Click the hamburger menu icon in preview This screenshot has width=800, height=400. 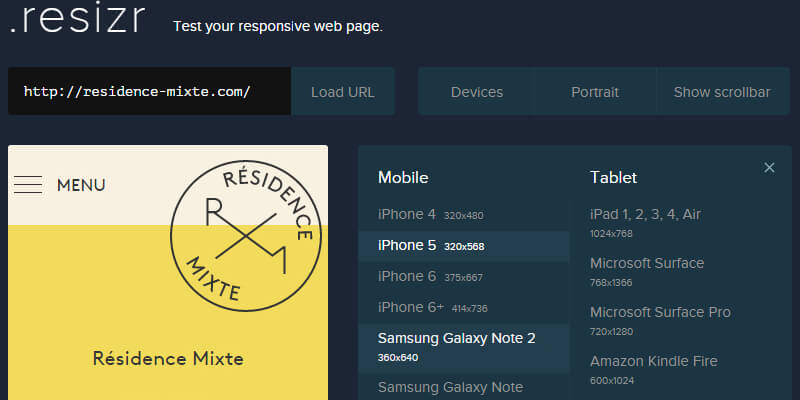pos(28,185)
